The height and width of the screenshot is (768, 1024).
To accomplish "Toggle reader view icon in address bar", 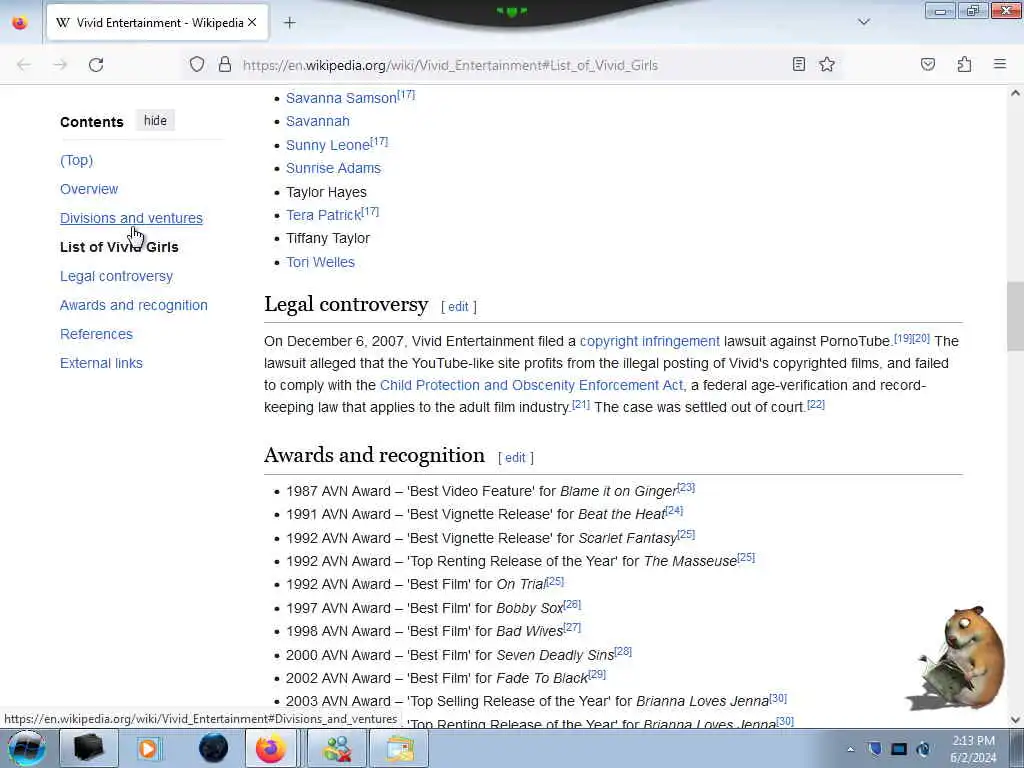I will [798, 64].
